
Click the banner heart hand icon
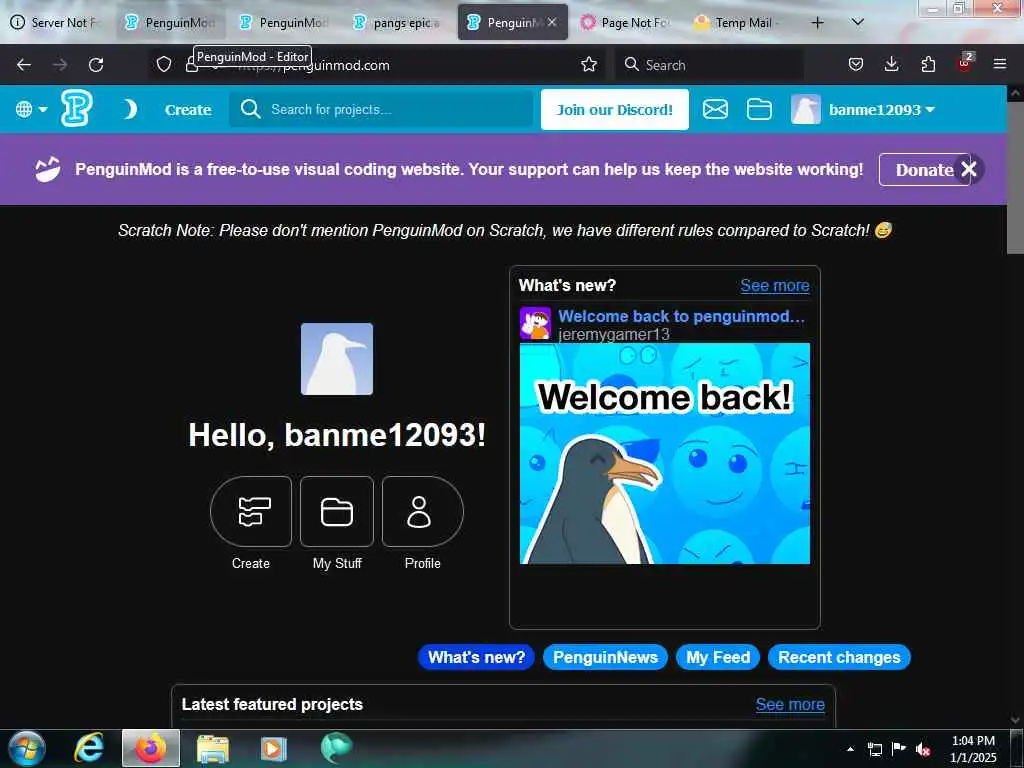[48, 170]
